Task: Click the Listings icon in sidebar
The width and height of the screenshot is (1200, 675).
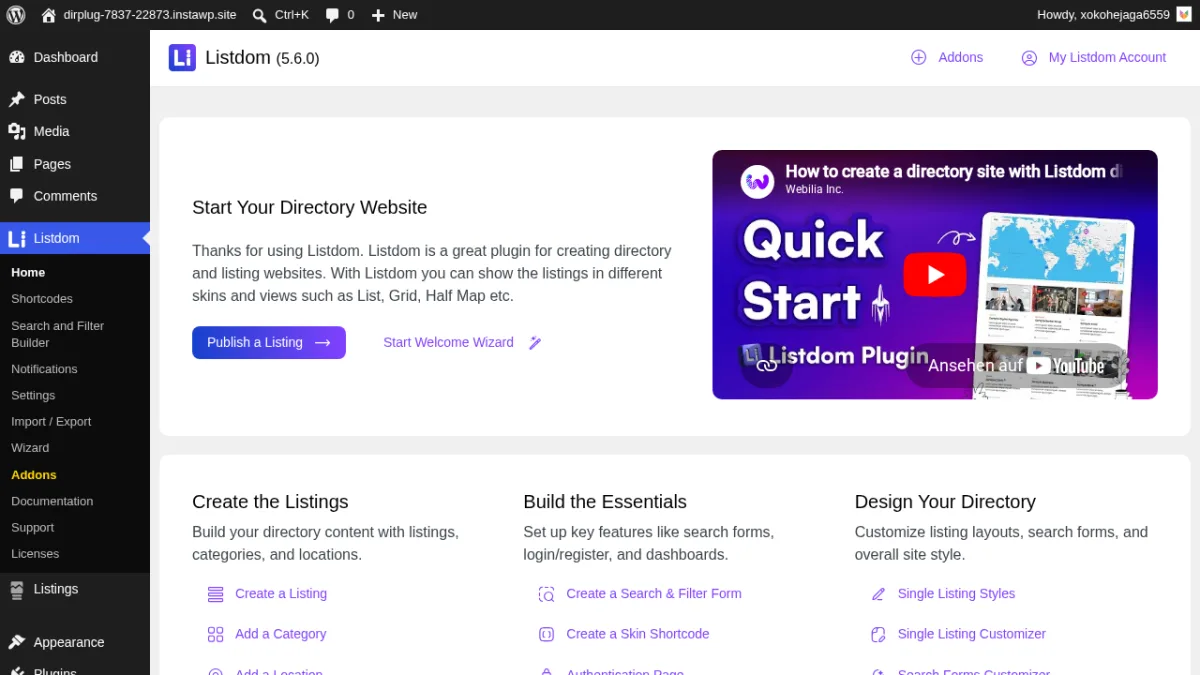Action: click(x=17, y=589)
